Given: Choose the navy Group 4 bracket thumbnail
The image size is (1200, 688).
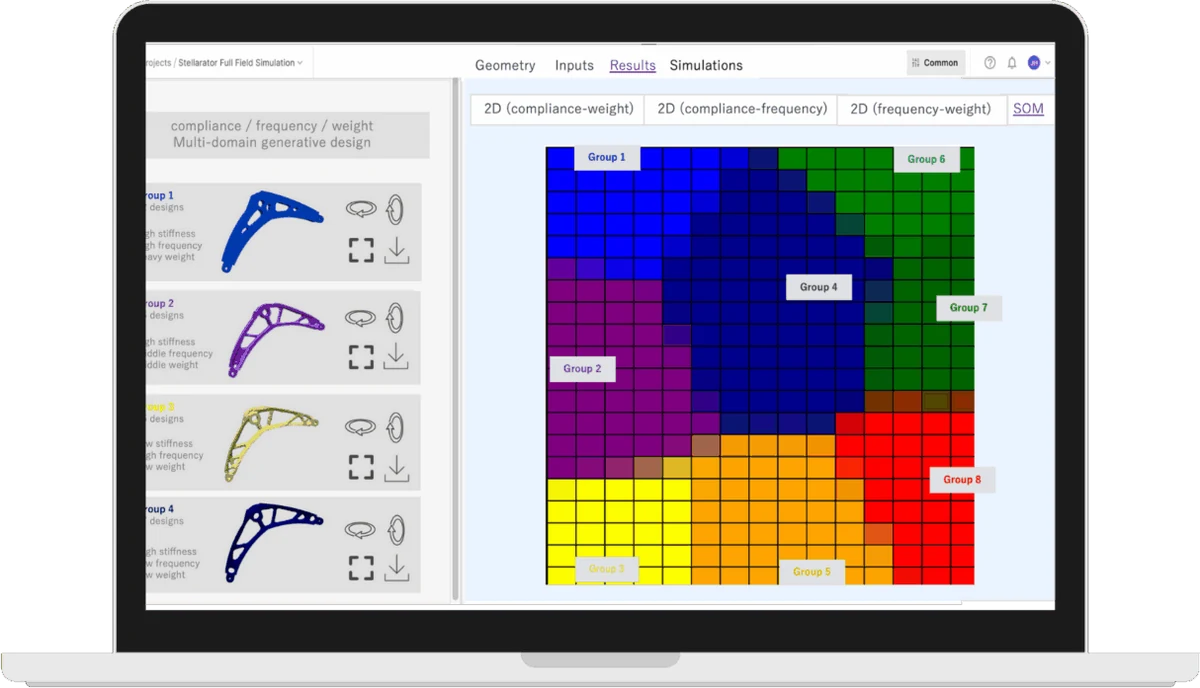Looking at the screenshot, I should click(x=275, y=545).
